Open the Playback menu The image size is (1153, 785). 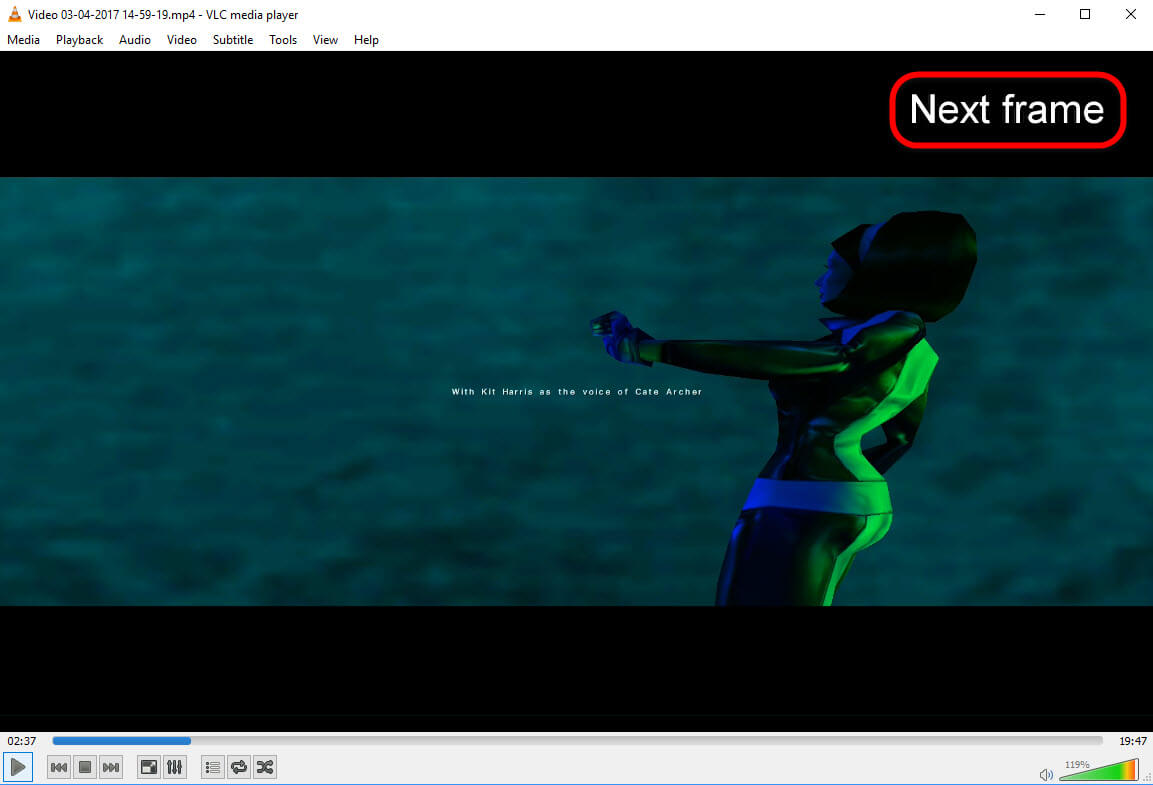point(79,40)
